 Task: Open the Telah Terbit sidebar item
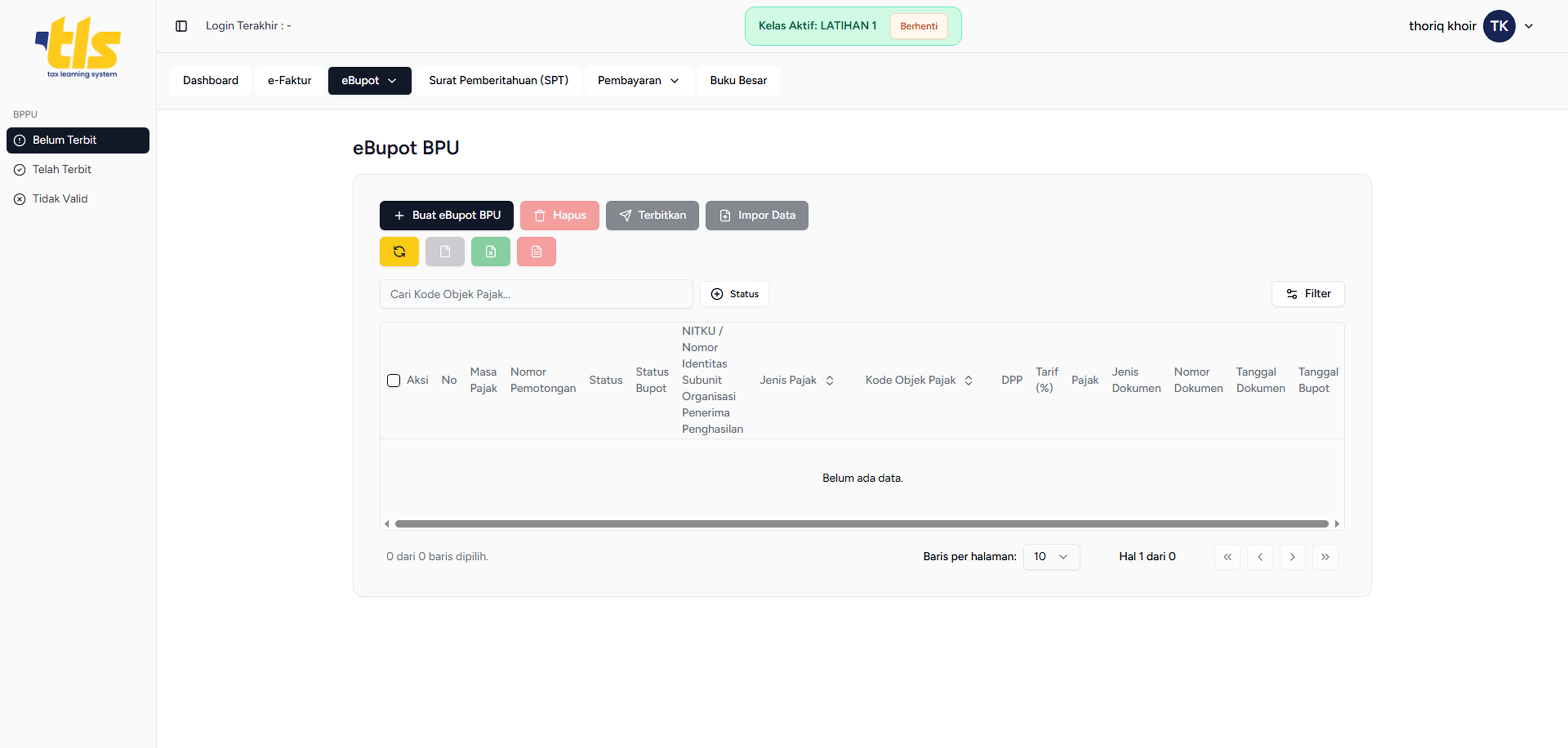pos(62,169)
